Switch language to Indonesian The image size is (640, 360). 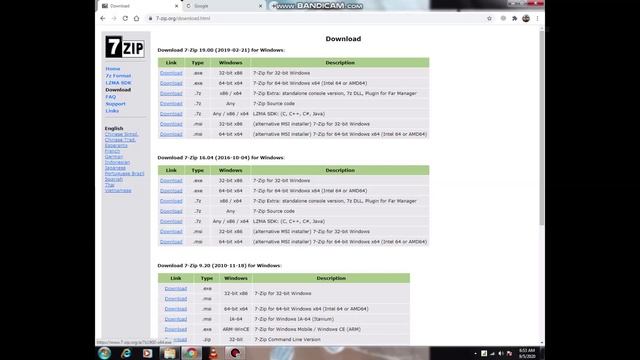pyautogui.click(x=117, y=162)
